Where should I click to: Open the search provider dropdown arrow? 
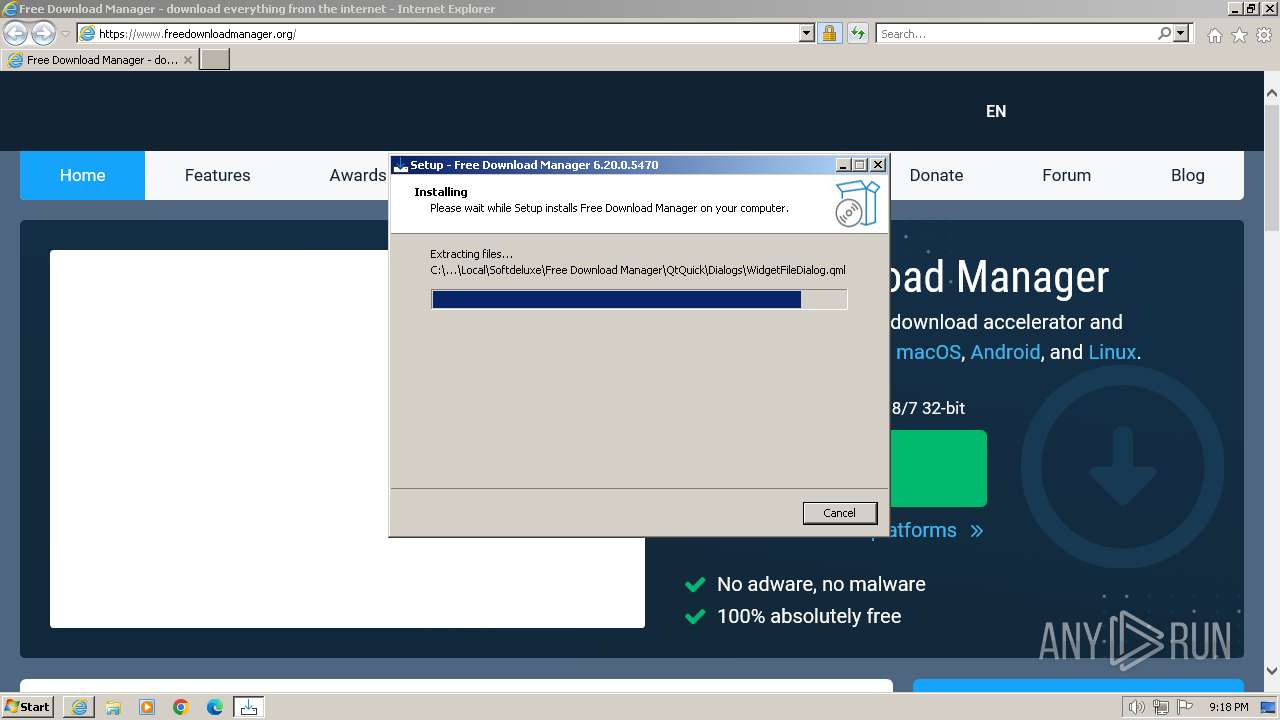pyautogui.click(x=1181, y=33)
